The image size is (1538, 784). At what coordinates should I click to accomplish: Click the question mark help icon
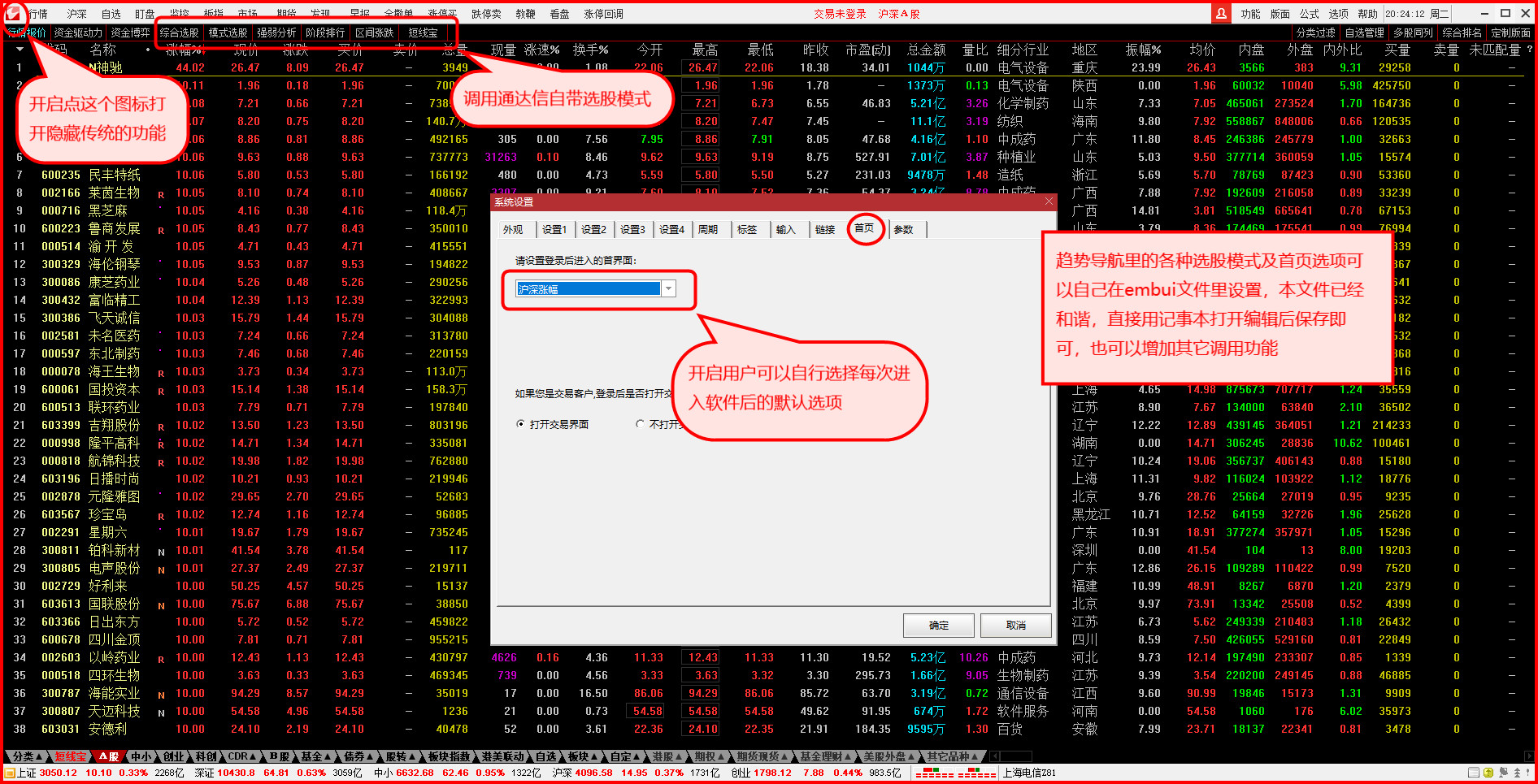coord(1529,50)
